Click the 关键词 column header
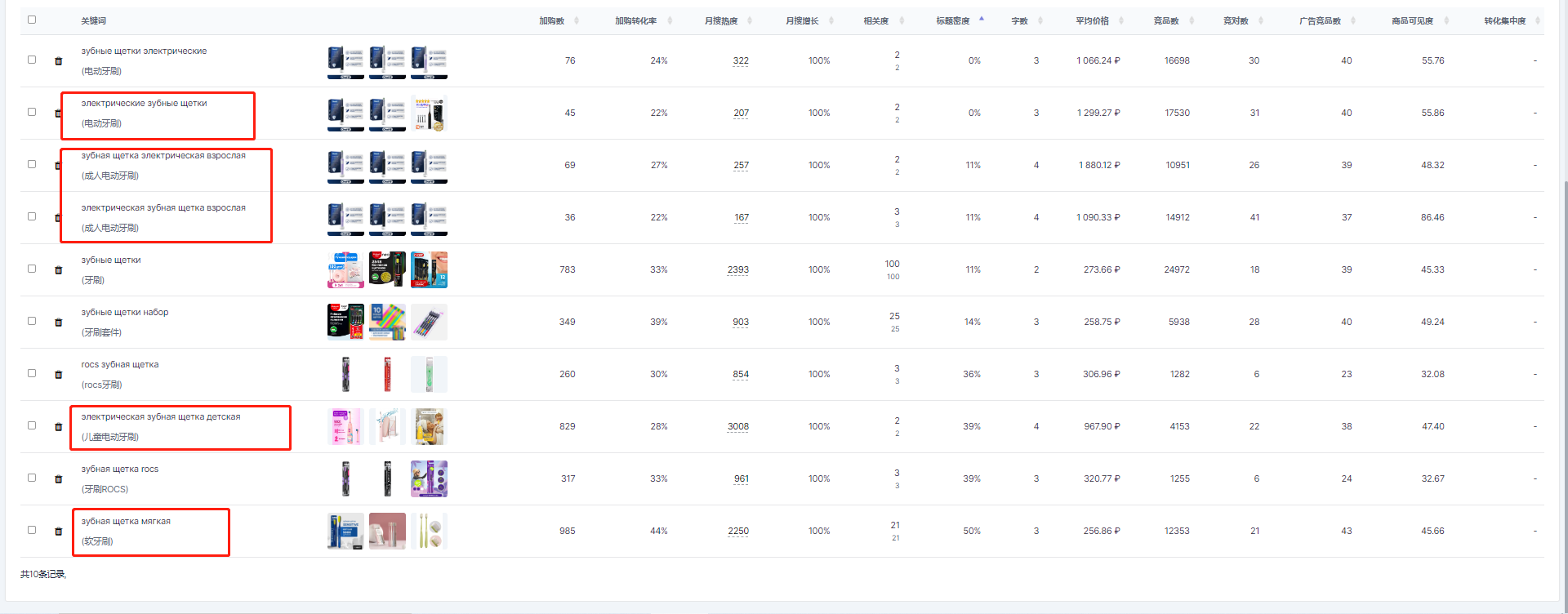Screen dimensions: 1568x614 pos(93,20)
